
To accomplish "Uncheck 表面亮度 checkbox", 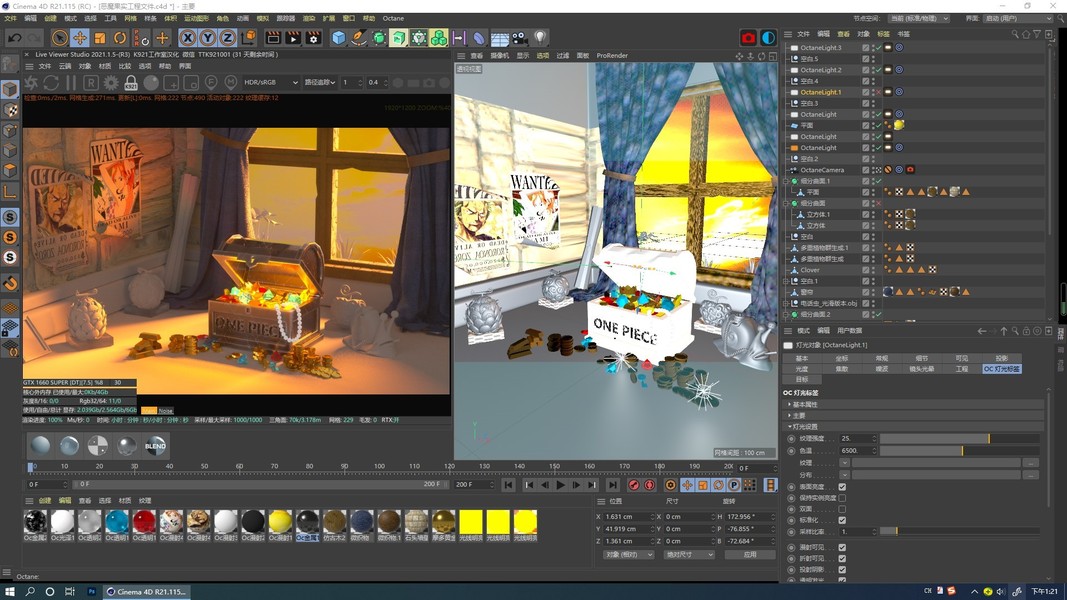I will tap(842, 487).
